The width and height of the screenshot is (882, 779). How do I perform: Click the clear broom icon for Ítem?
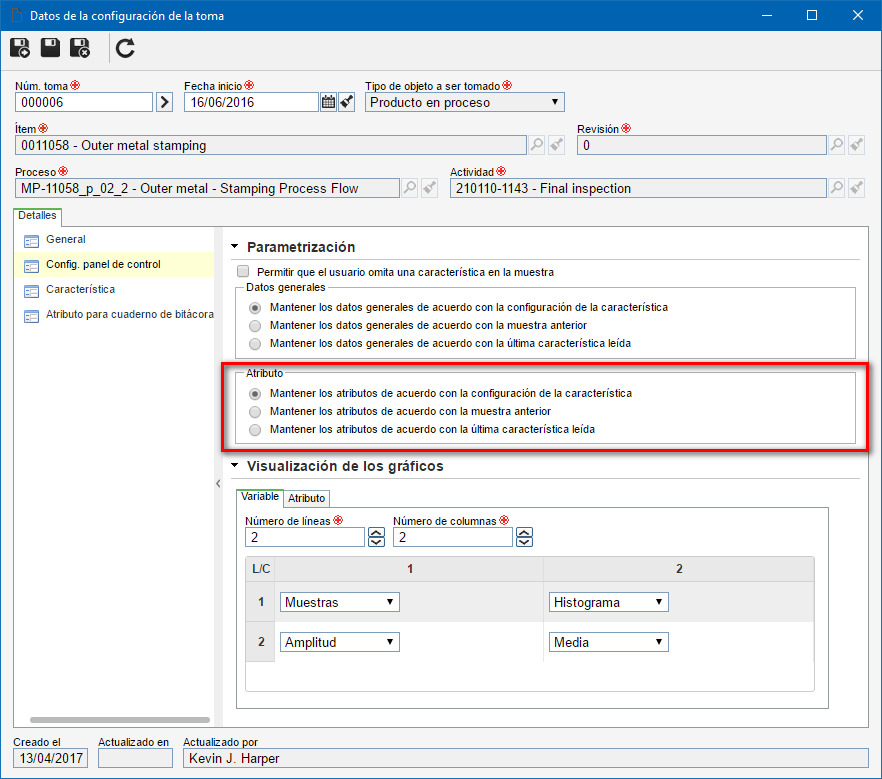(556, 145)
